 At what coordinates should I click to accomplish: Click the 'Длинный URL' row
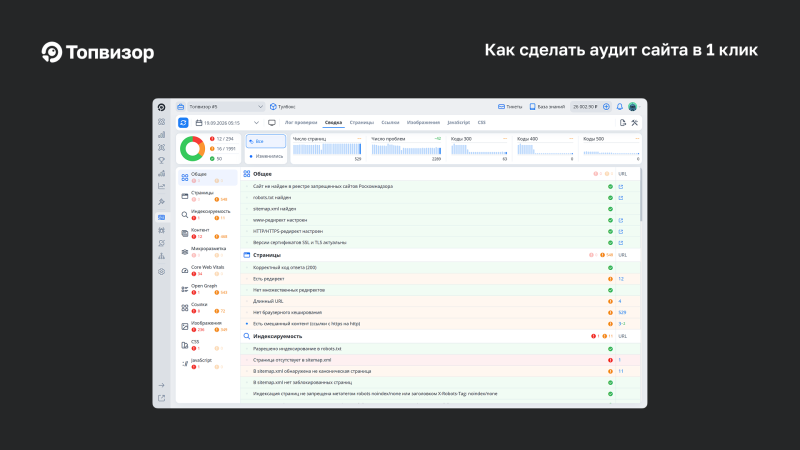pyautogui.click(x=441, y=302)
